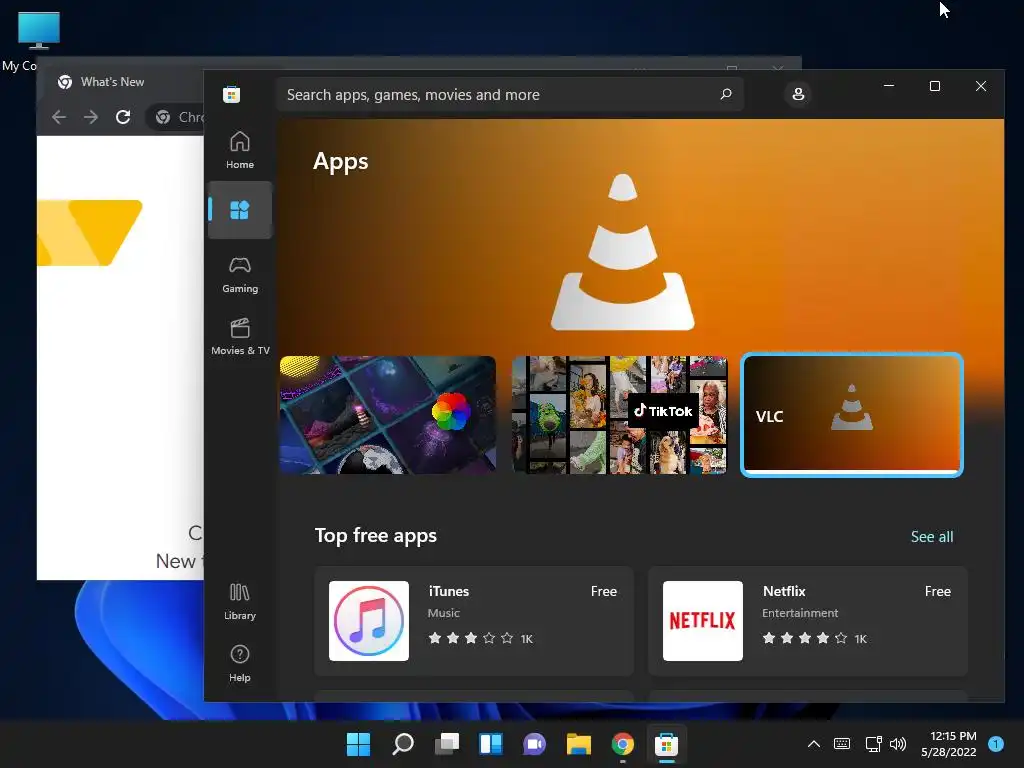Screen dimensions: 1024x768
Task: Minimize the Microsoft Store window
Action: [889, 86]
